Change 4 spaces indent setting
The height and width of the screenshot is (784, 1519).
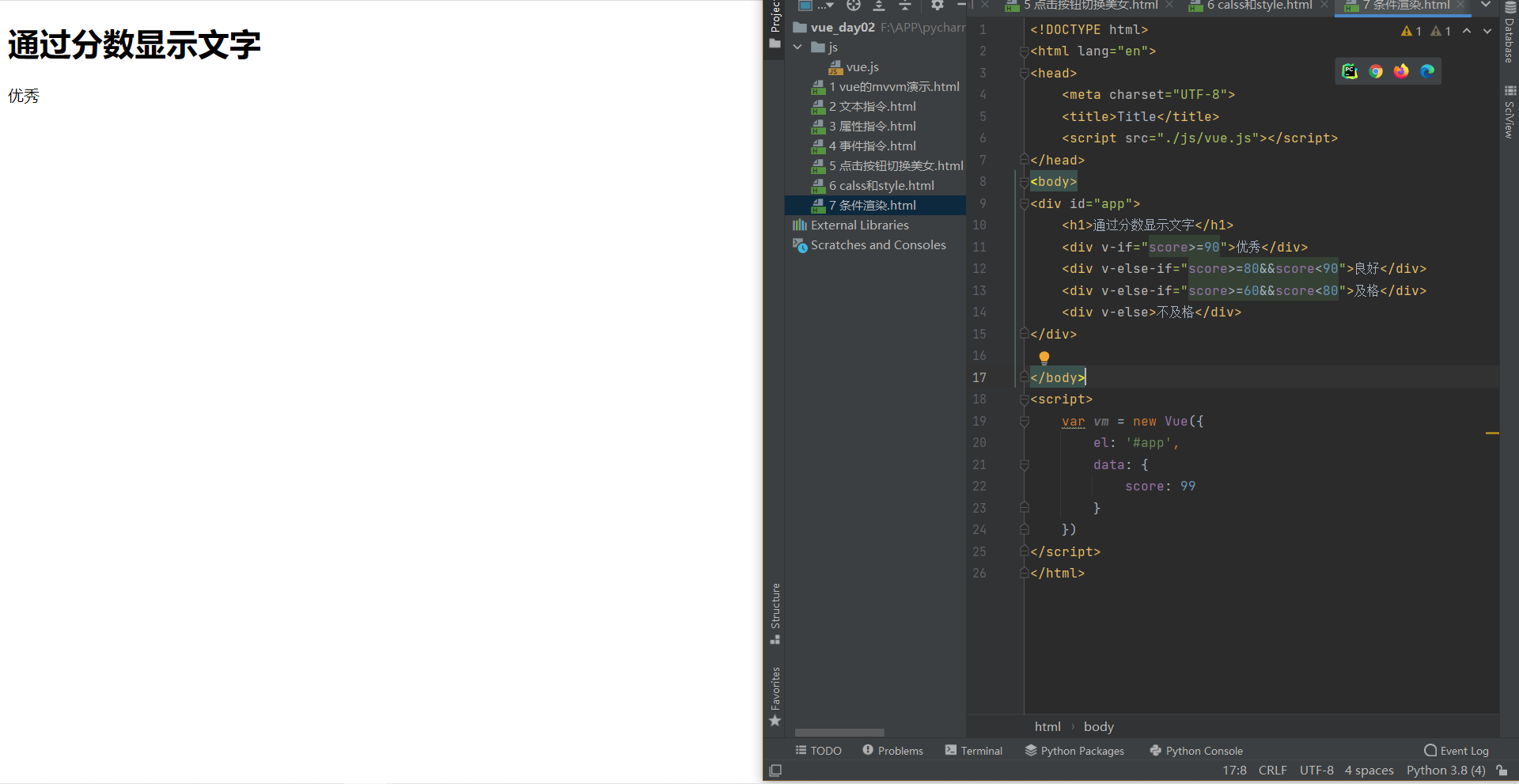point(1369,771)
